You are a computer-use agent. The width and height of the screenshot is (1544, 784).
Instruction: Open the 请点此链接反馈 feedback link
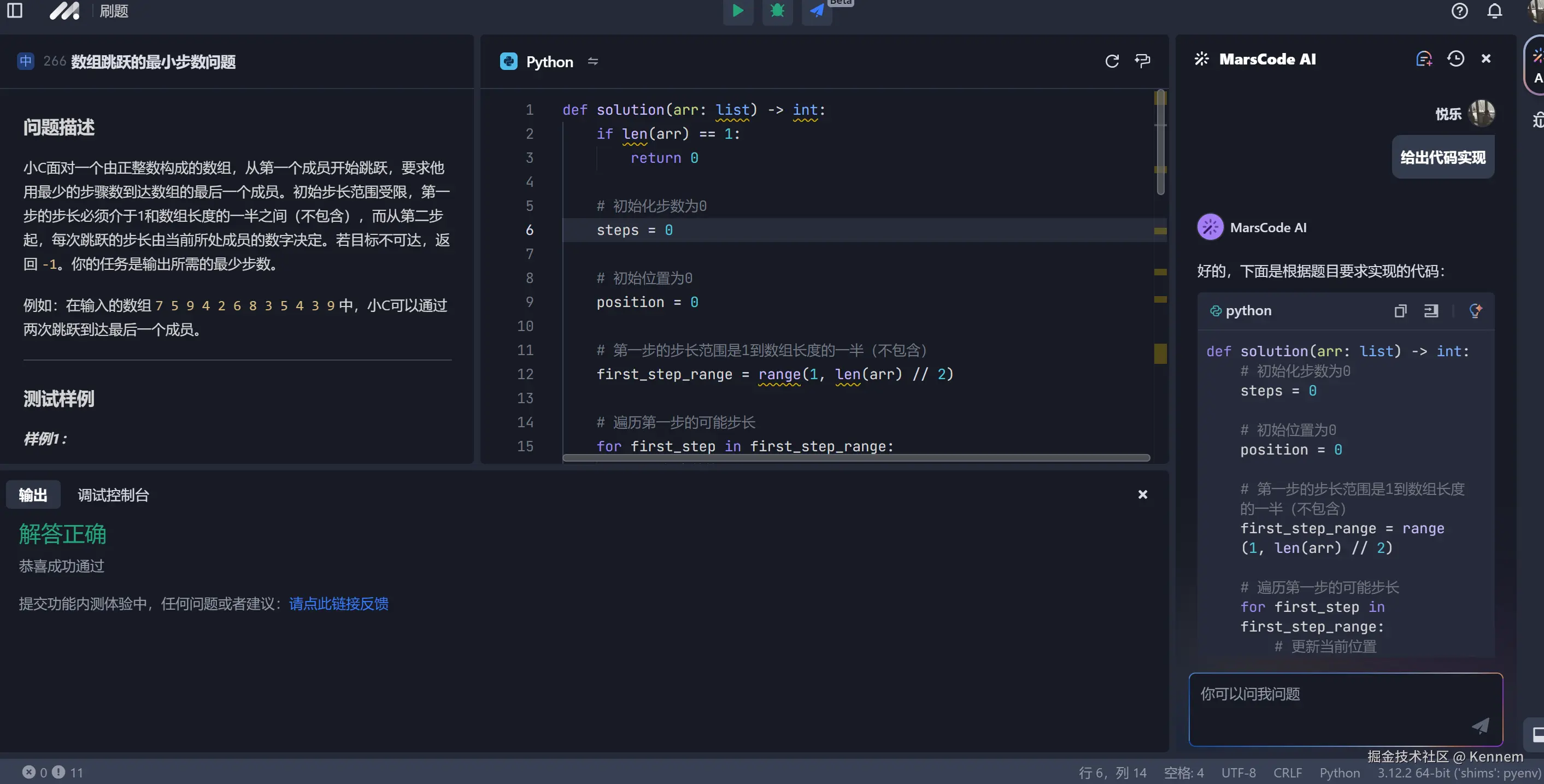pyautogui.click(x=339, y=604)
